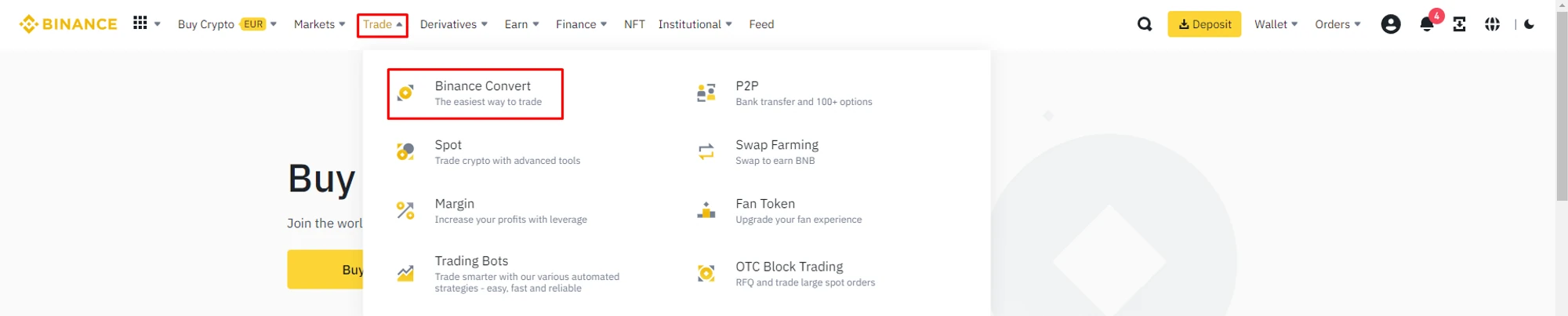Expand the Markets dropdown

click(319, 24)
